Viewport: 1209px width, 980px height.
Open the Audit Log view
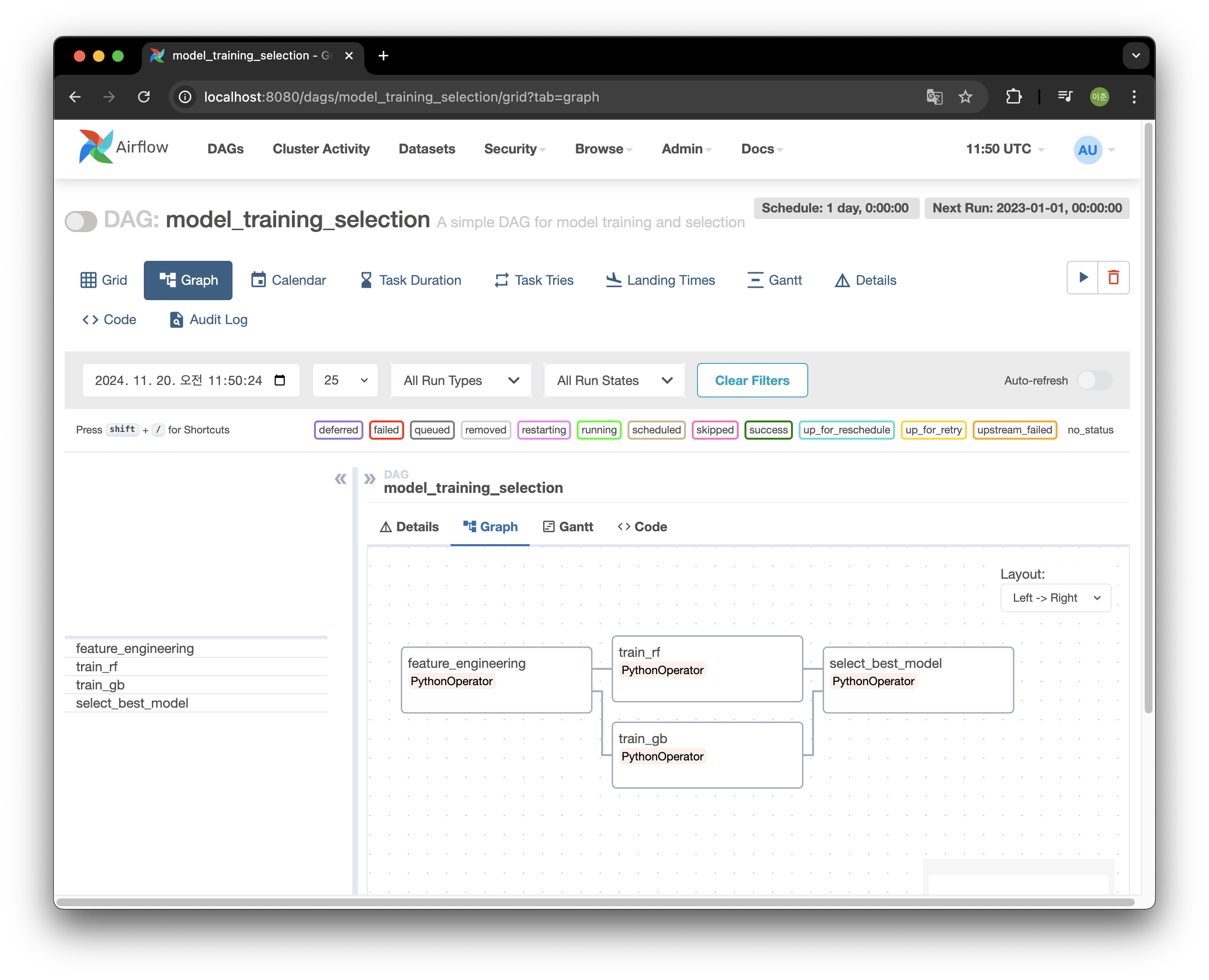209,319
